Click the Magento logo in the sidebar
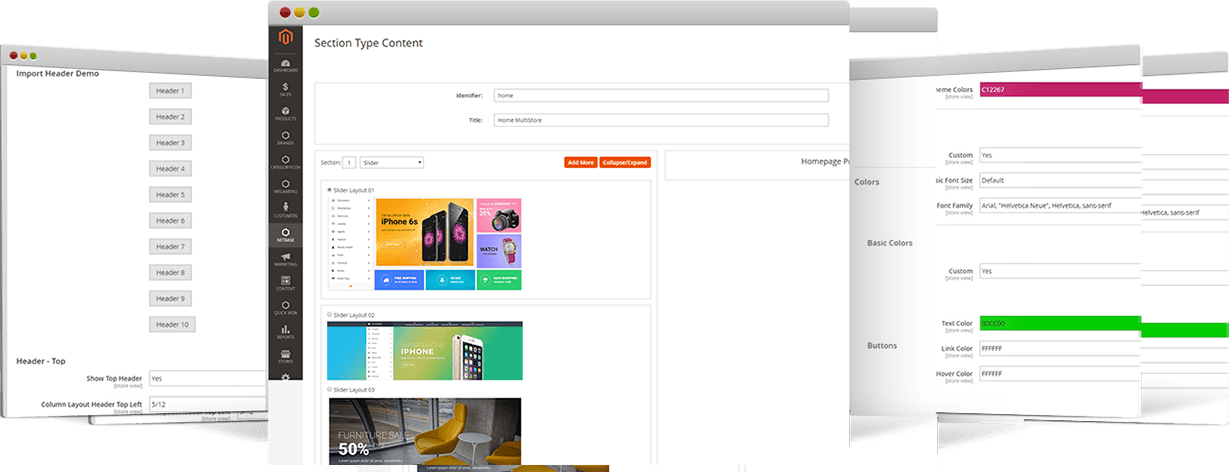Image resolution: width=1229 pixels, height=472 pixels. pos(286,39)
